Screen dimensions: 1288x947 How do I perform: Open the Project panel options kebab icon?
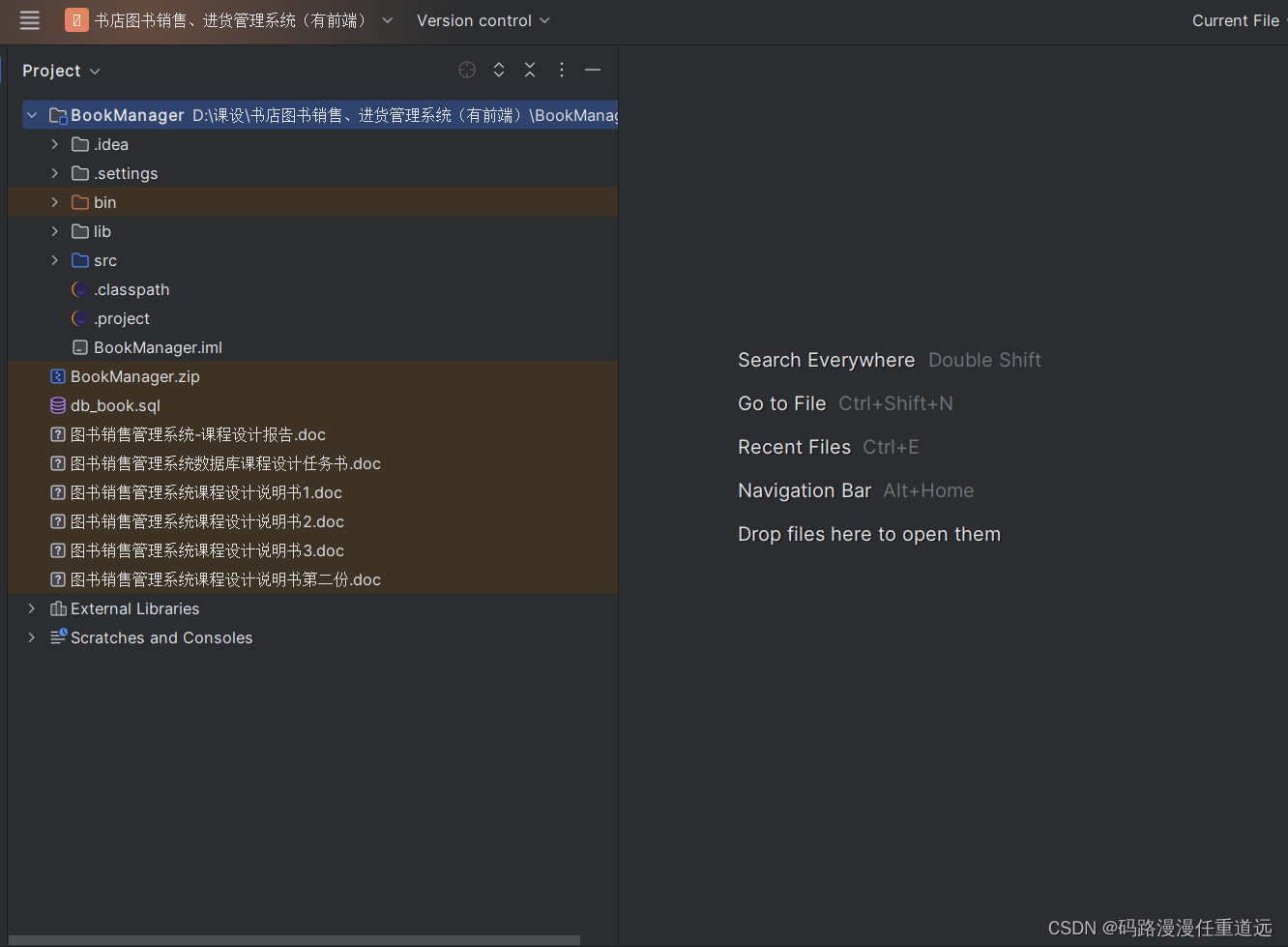coord(562,70)
